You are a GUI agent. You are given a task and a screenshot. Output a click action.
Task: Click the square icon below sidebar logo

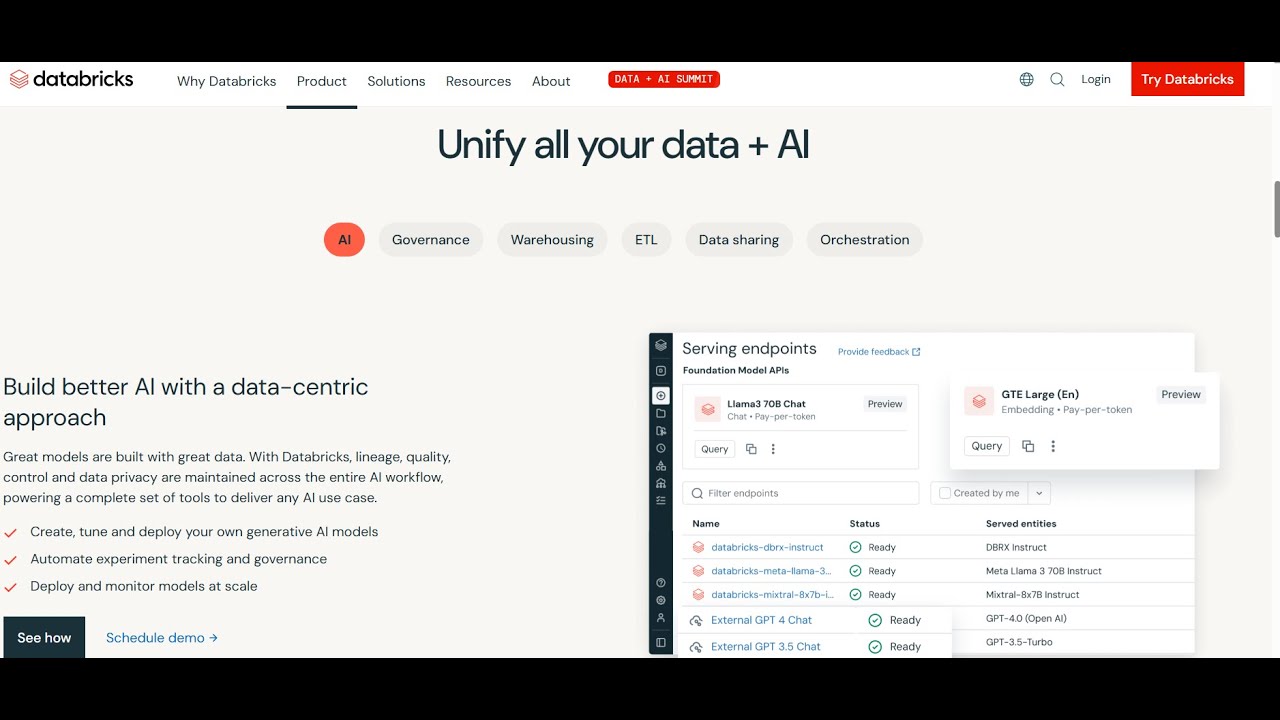(661, 371)
